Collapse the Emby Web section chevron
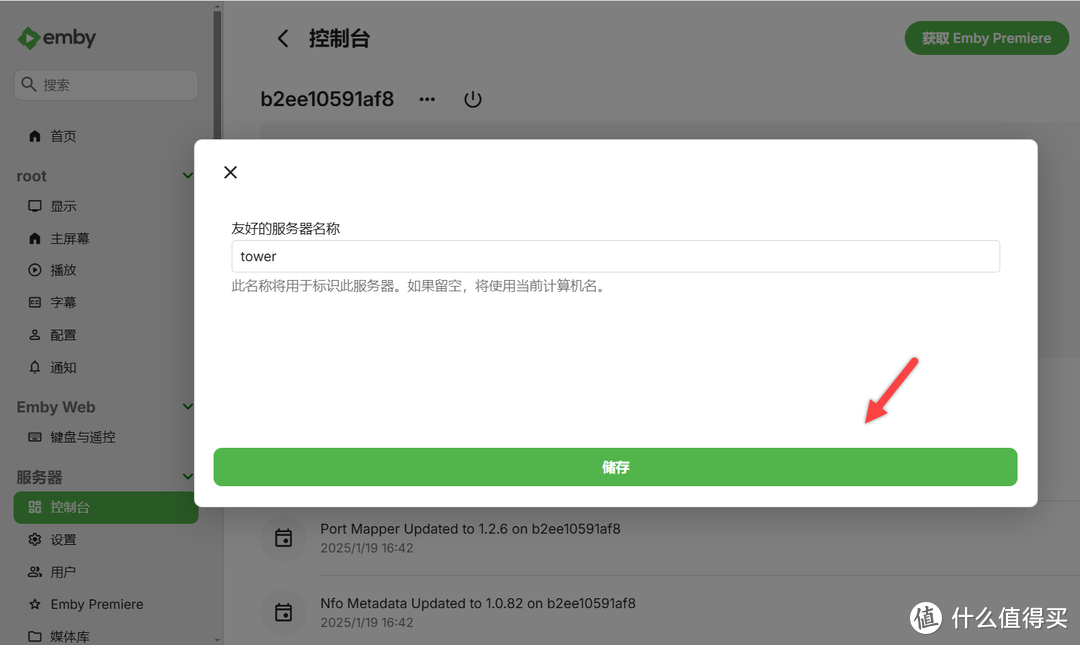Image resolution: width=1080 pixels, height=645 pixels. click(187, 407)
